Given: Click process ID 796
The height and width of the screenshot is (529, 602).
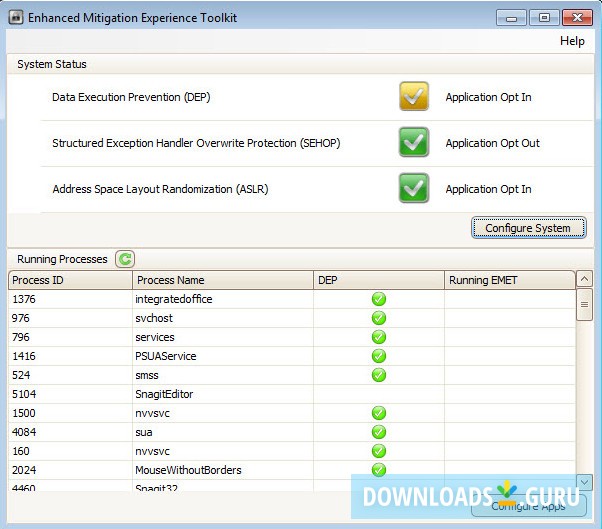Looking at the screenshot, I should pyautogui.click(x=21, y=337).
